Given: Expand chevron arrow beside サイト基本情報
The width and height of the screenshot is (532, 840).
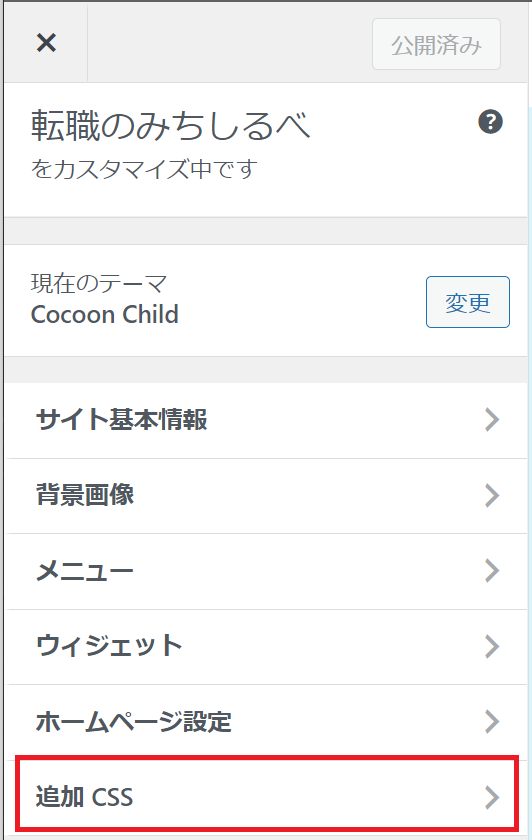Looking at the screenshot, I should click(492, 420).
